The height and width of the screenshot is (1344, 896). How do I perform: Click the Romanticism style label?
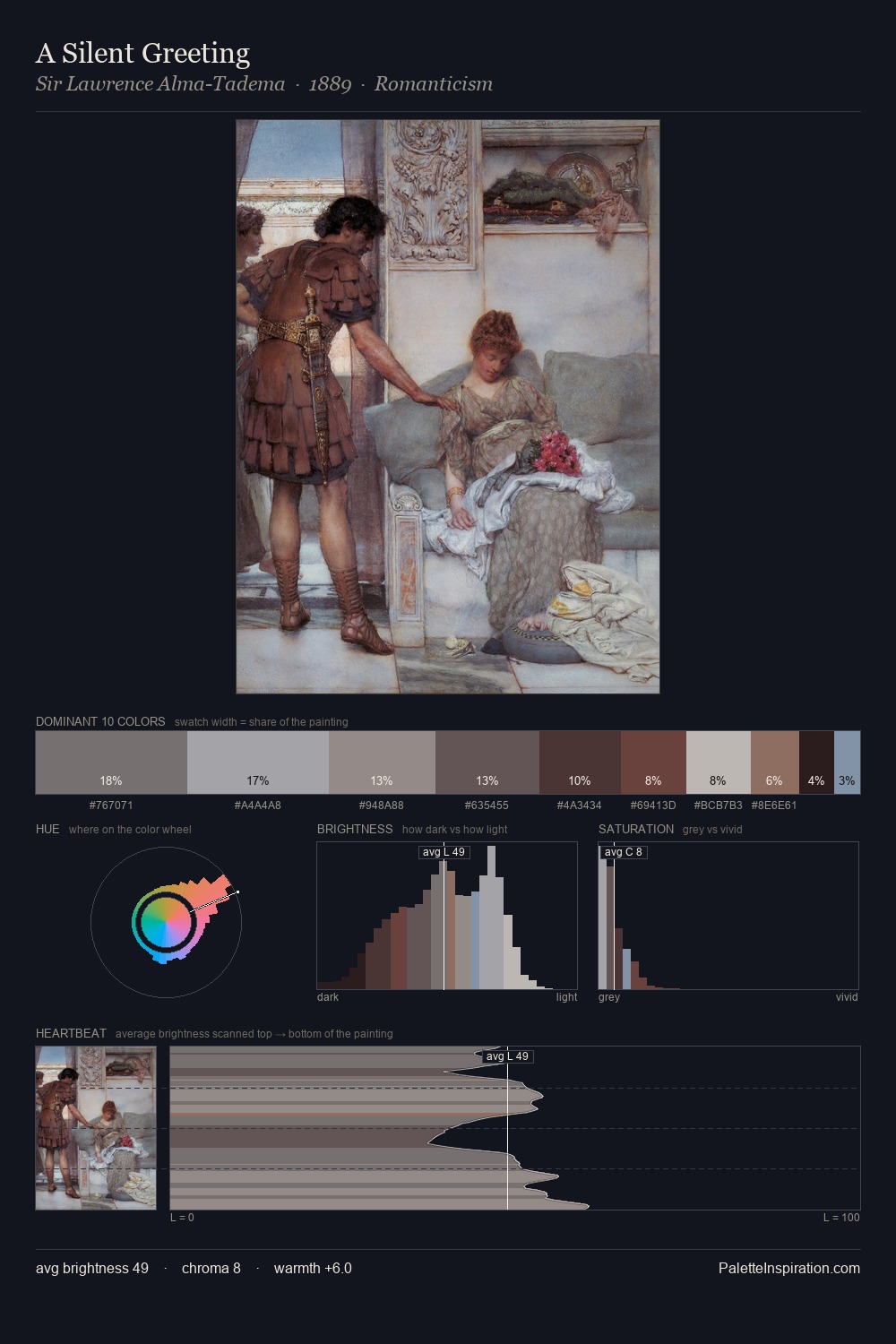pyautogui.click(x=434, y=84)
